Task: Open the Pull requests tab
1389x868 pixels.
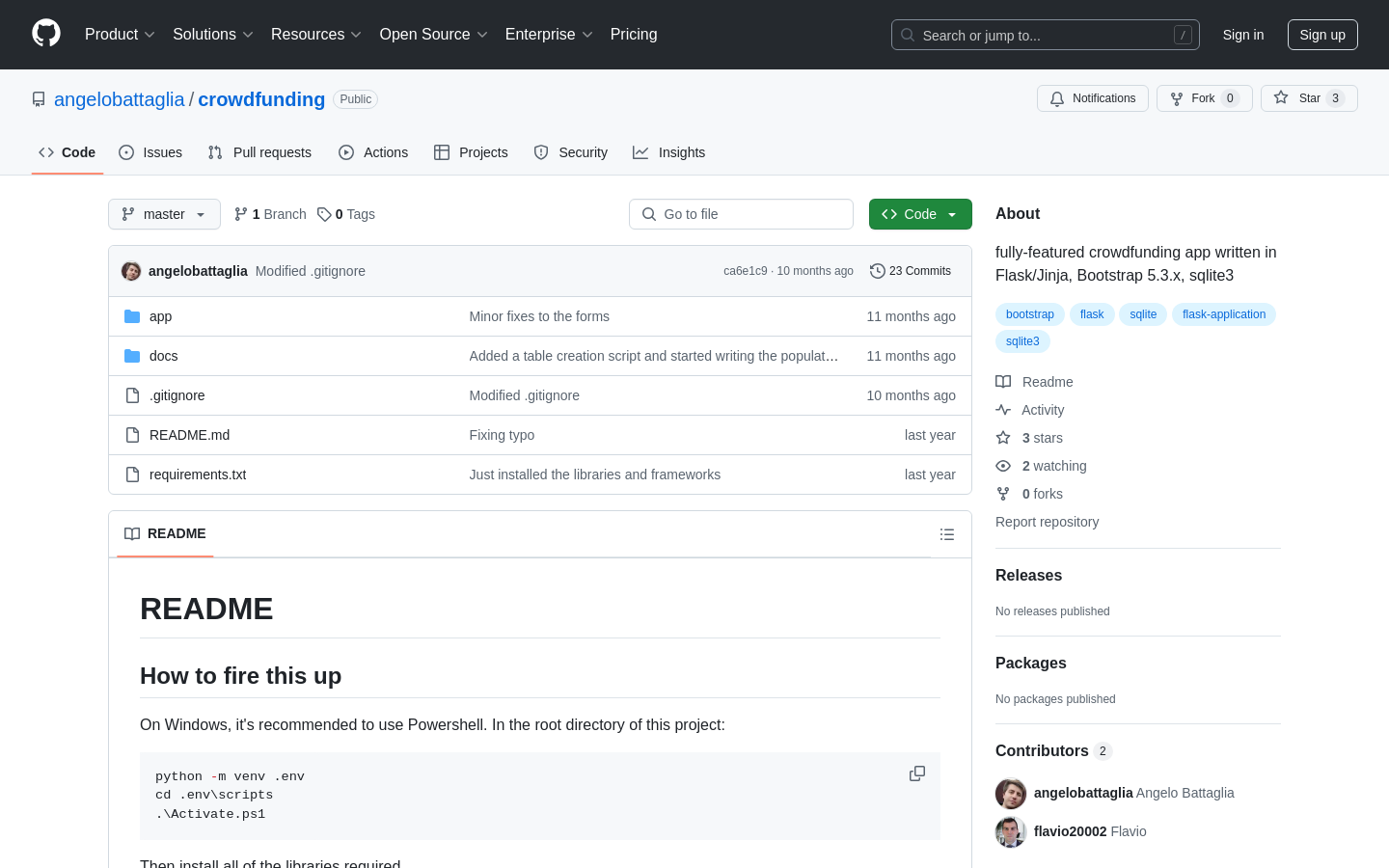Action: pyautogui.click(x=259, y=152)
